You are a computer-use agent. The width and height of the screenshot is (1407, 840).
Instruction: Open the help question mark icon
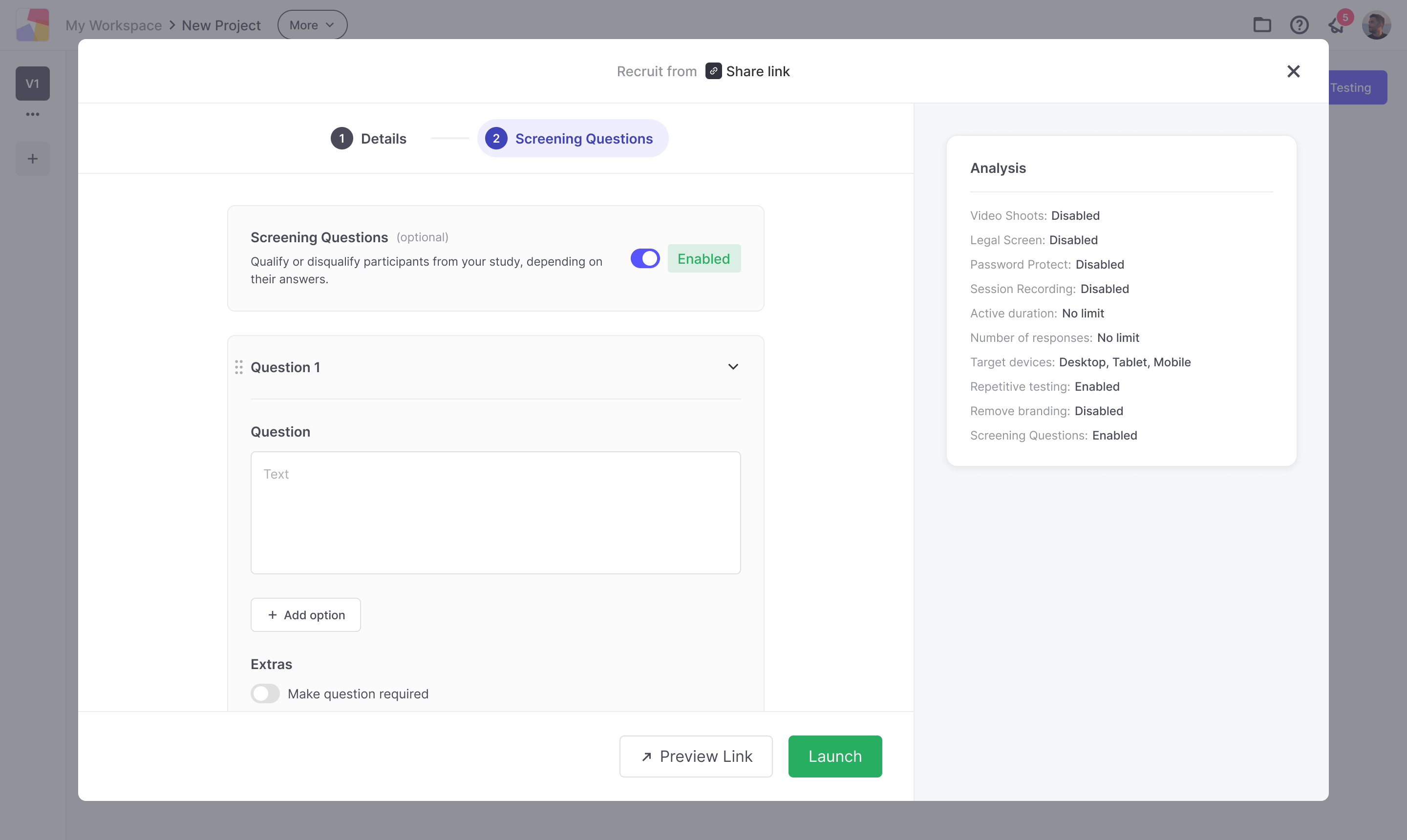(x=1300, y=25)
